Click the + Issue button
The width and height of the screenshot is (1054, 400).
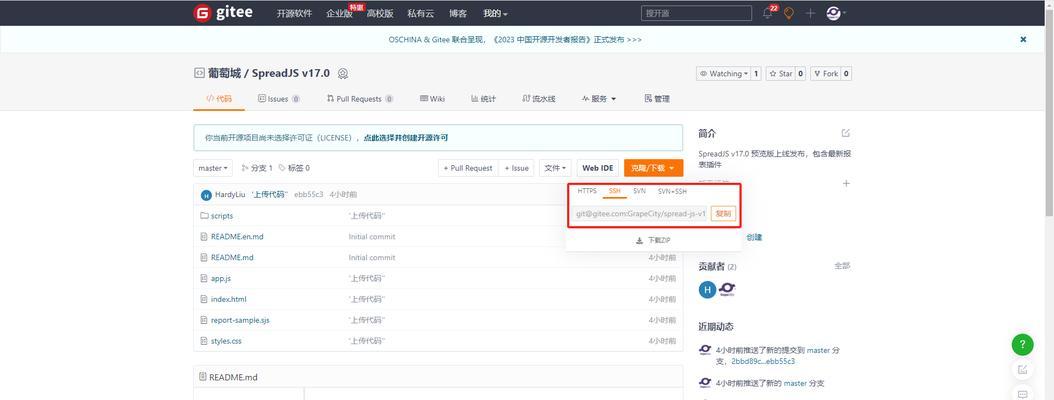click(516, 168)
